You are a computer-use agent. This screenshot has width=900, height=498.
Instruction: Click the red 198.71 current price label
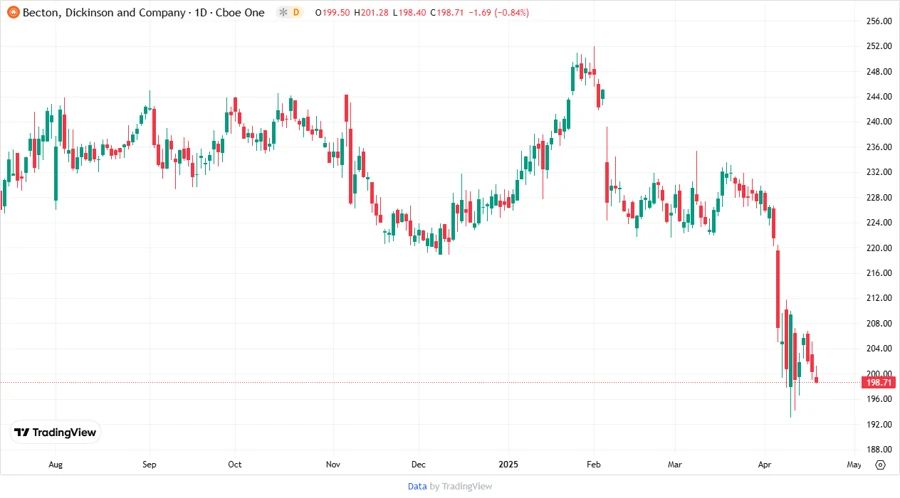877,383
